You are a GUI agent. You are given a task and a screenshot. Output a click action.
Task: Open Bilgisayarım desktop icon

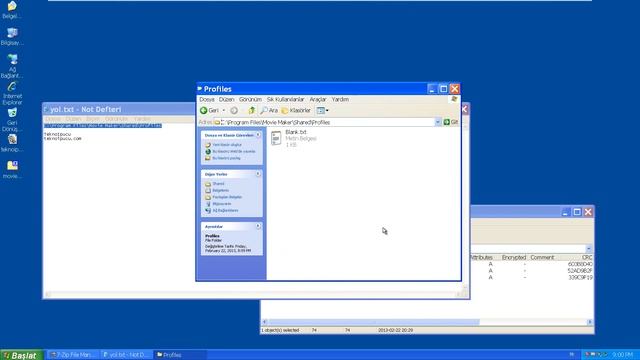tap(12, 37)
